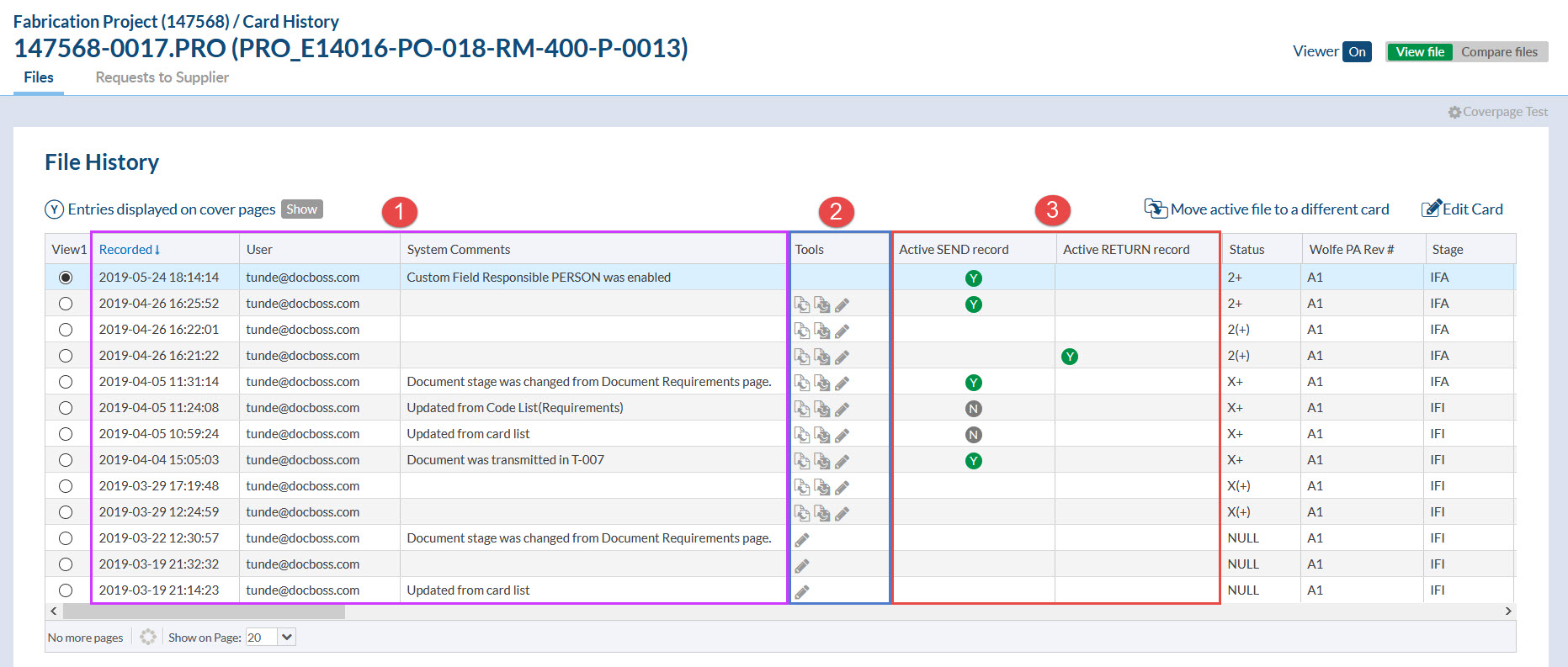Screen dimensions: 1568x667
Task: Select the View1 radio for 2019-05-24 18:14:14
Action: (66, 278)
